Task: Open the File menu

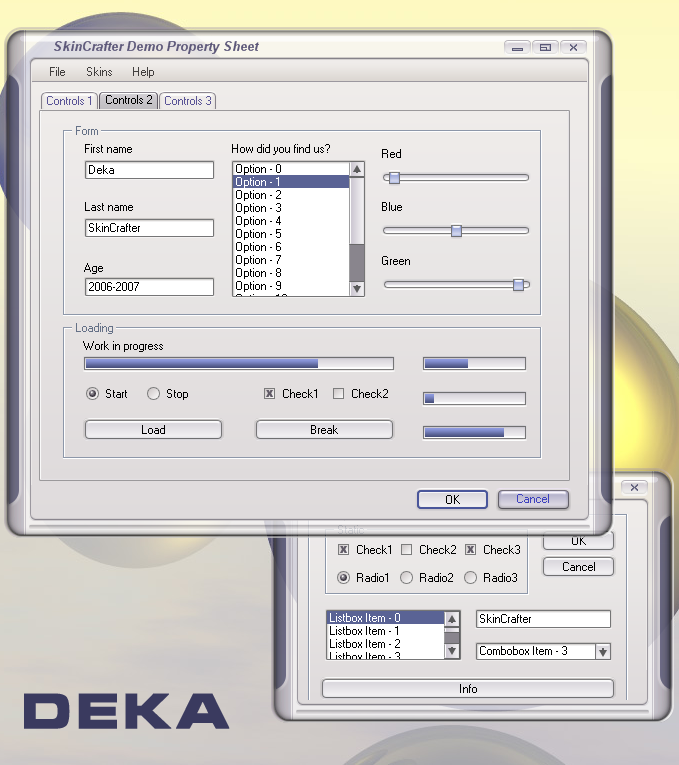Action: (x=57, y=72)
